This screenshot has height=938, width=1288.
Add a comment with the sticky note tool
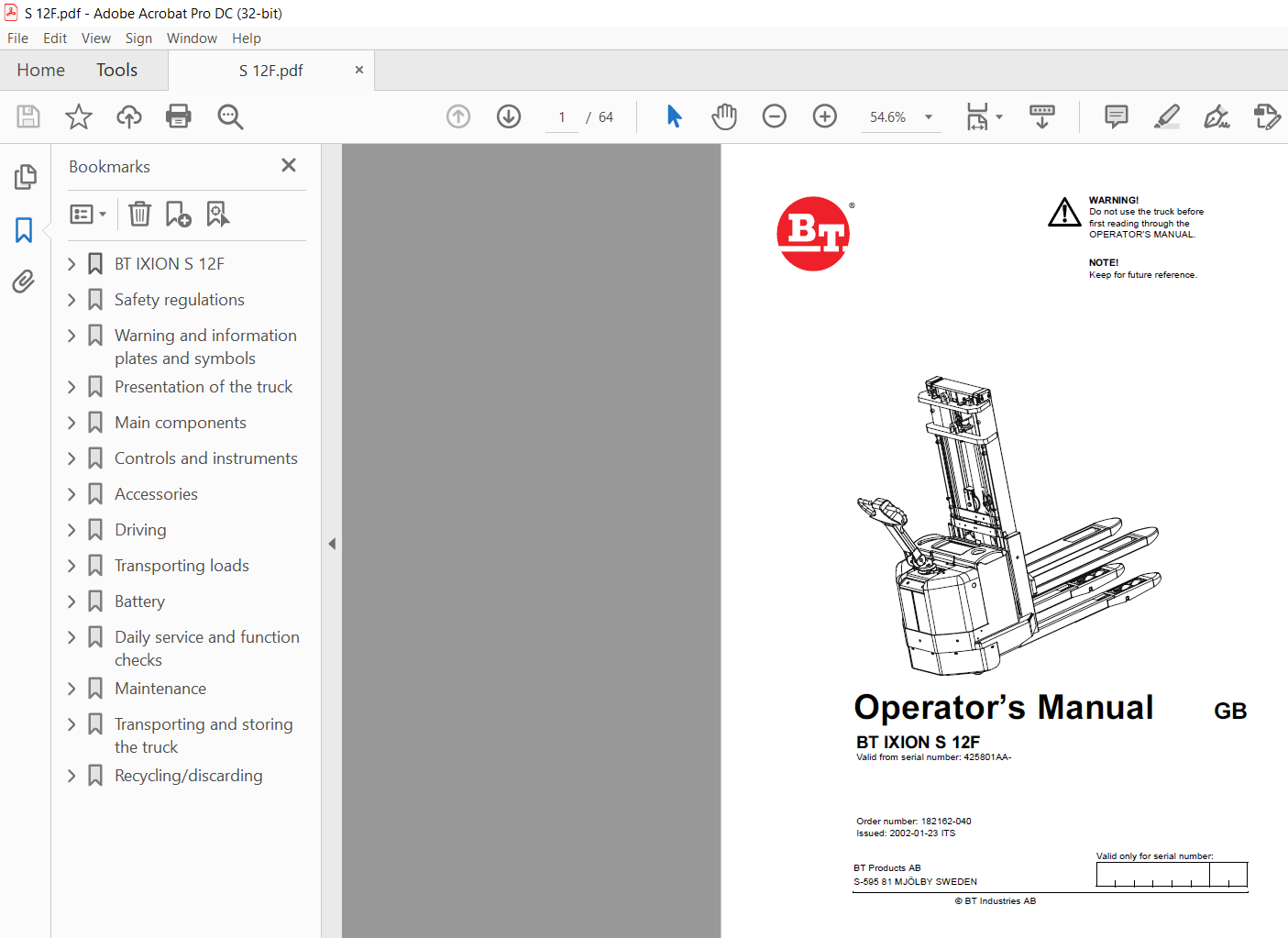[1117, 116]
